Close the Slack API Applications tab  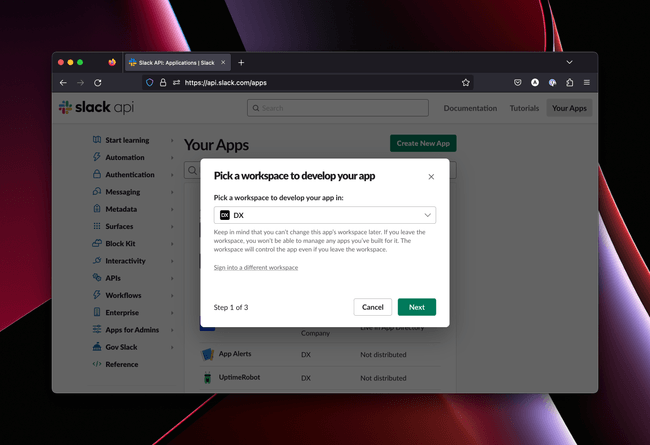point(223,63)
